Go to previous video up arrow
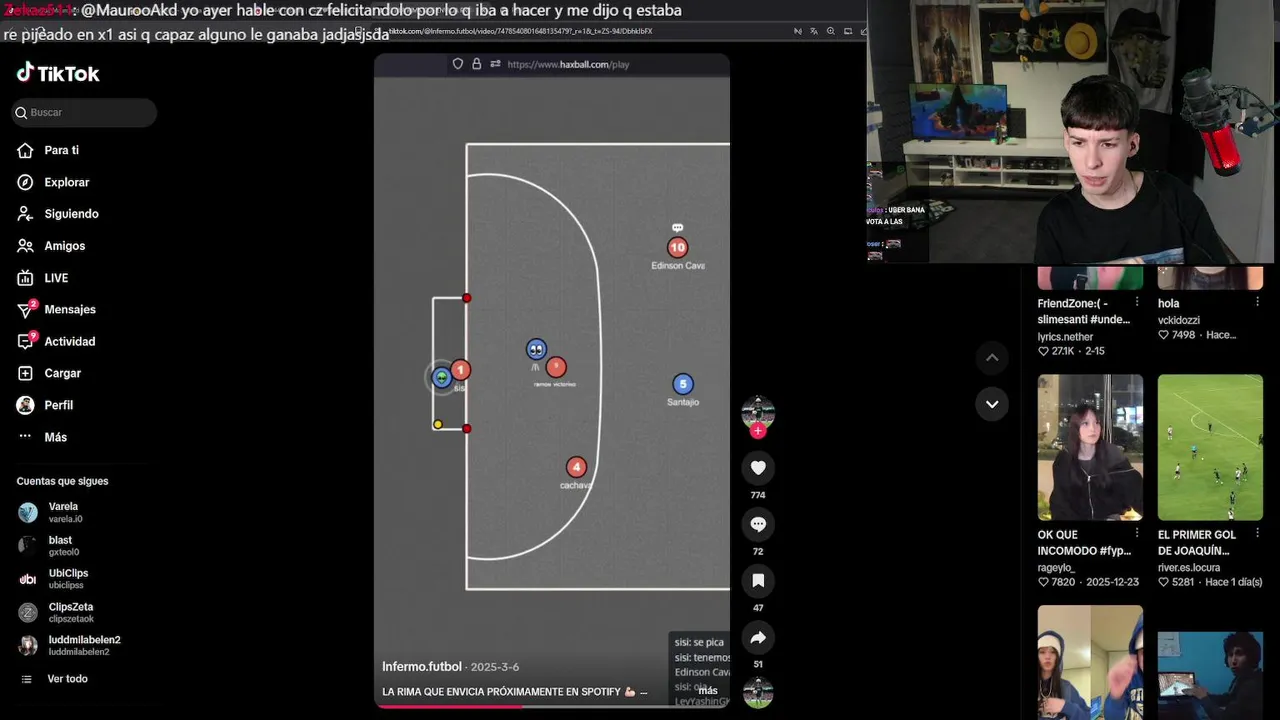 pyautogui.click(x=992, y=357)
